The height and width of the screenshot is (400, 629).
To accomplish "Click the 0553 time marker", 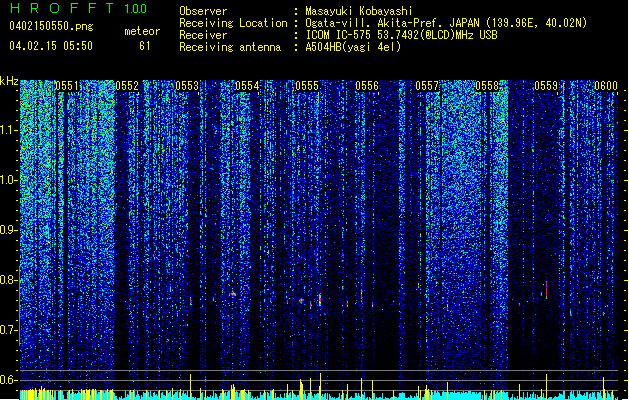I will 187,86.
